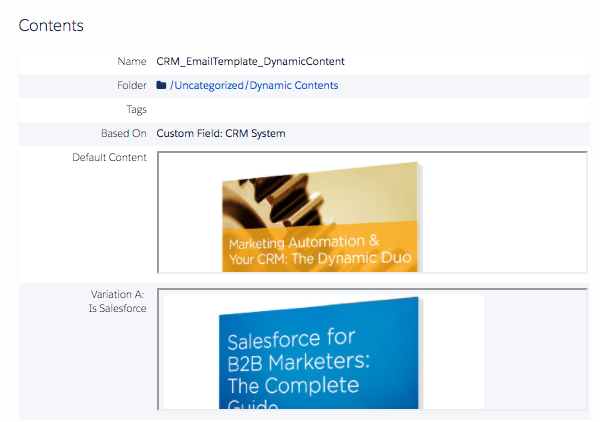Click the Tags field label

(137, 110)
